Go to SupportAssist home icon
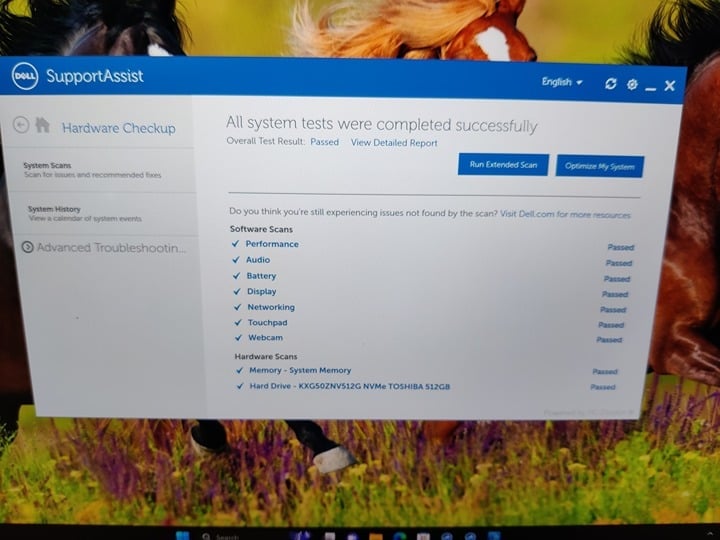This screenshot has height=540, width=720. tap(42, 124)
